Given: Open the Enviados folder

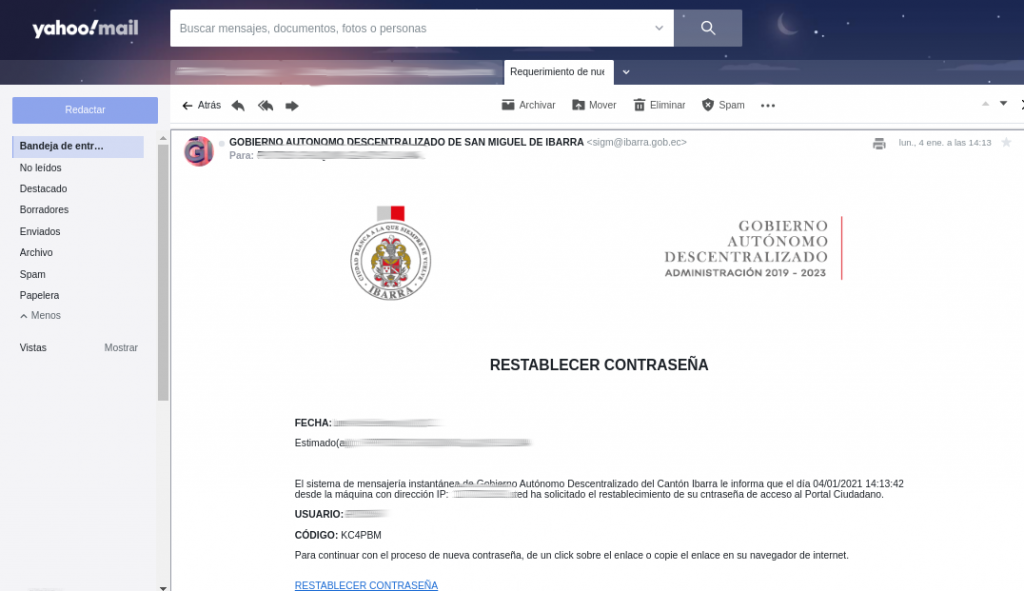Looking at the screenshot, I should tap(40, 231).
